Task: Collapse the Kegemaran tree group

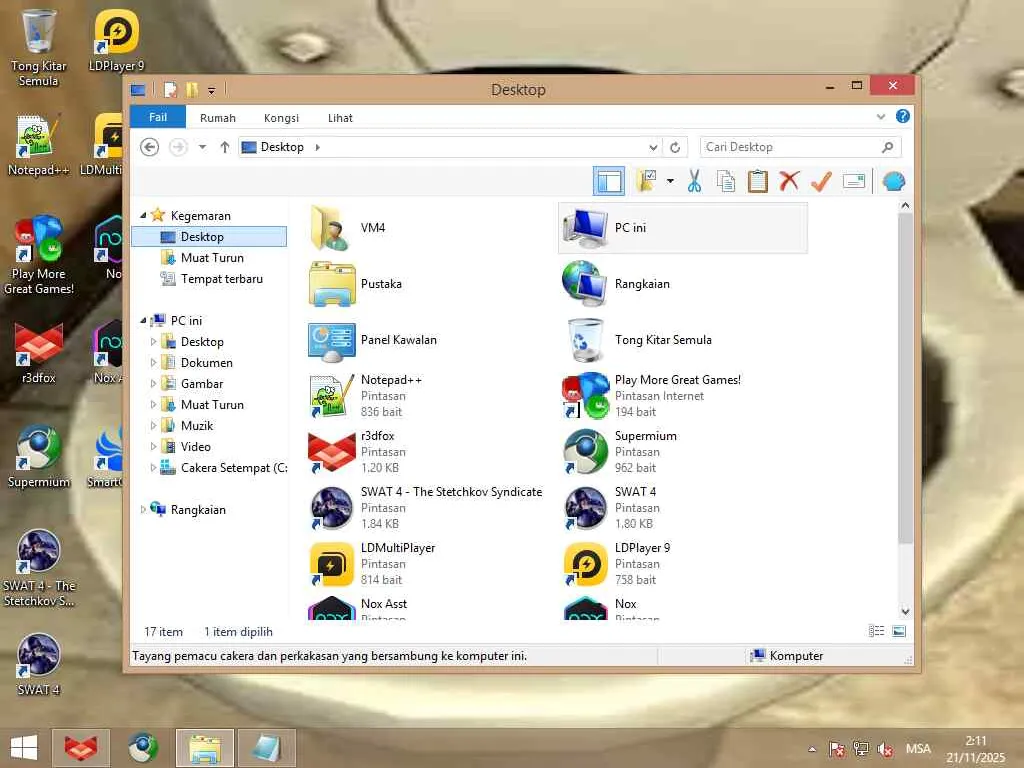Action: point(143,215)
